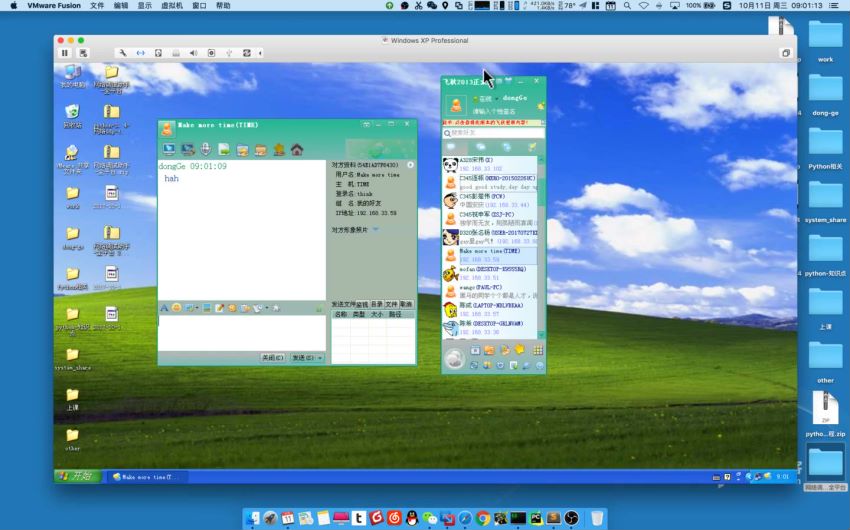Viewport: 850px width, 530px height.
Task: Click VMware USB device icon
Action: tap(229, 53)
